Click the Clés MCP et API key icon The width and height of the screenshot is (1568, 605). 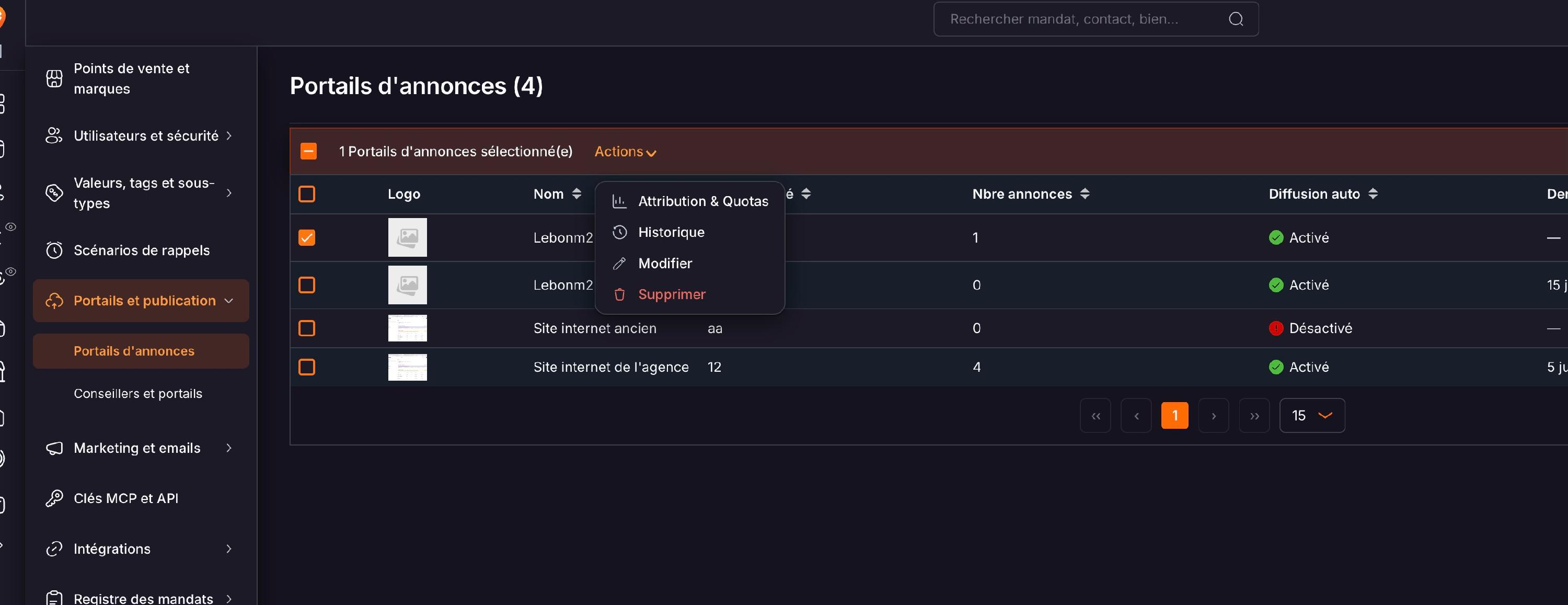point(54,498)
